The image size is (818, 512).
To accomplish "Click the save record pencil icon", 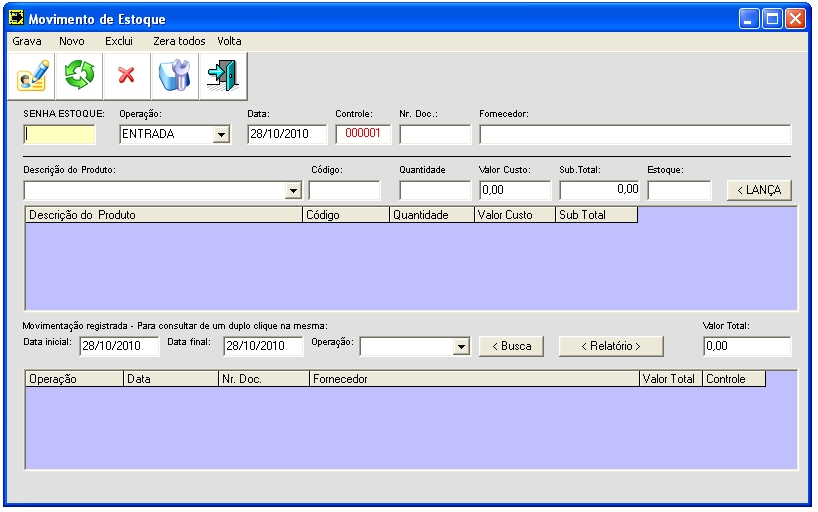I will pos(32,75).
